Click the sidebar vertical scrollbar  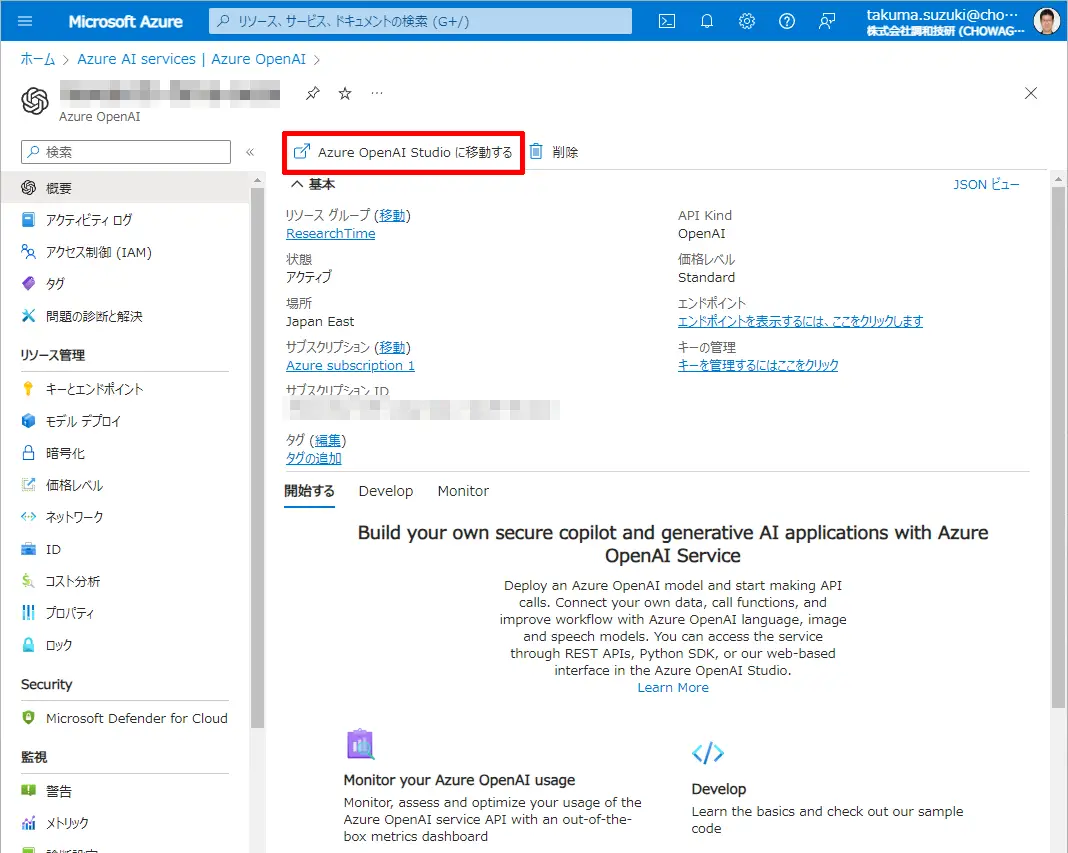tap(257, 456)
